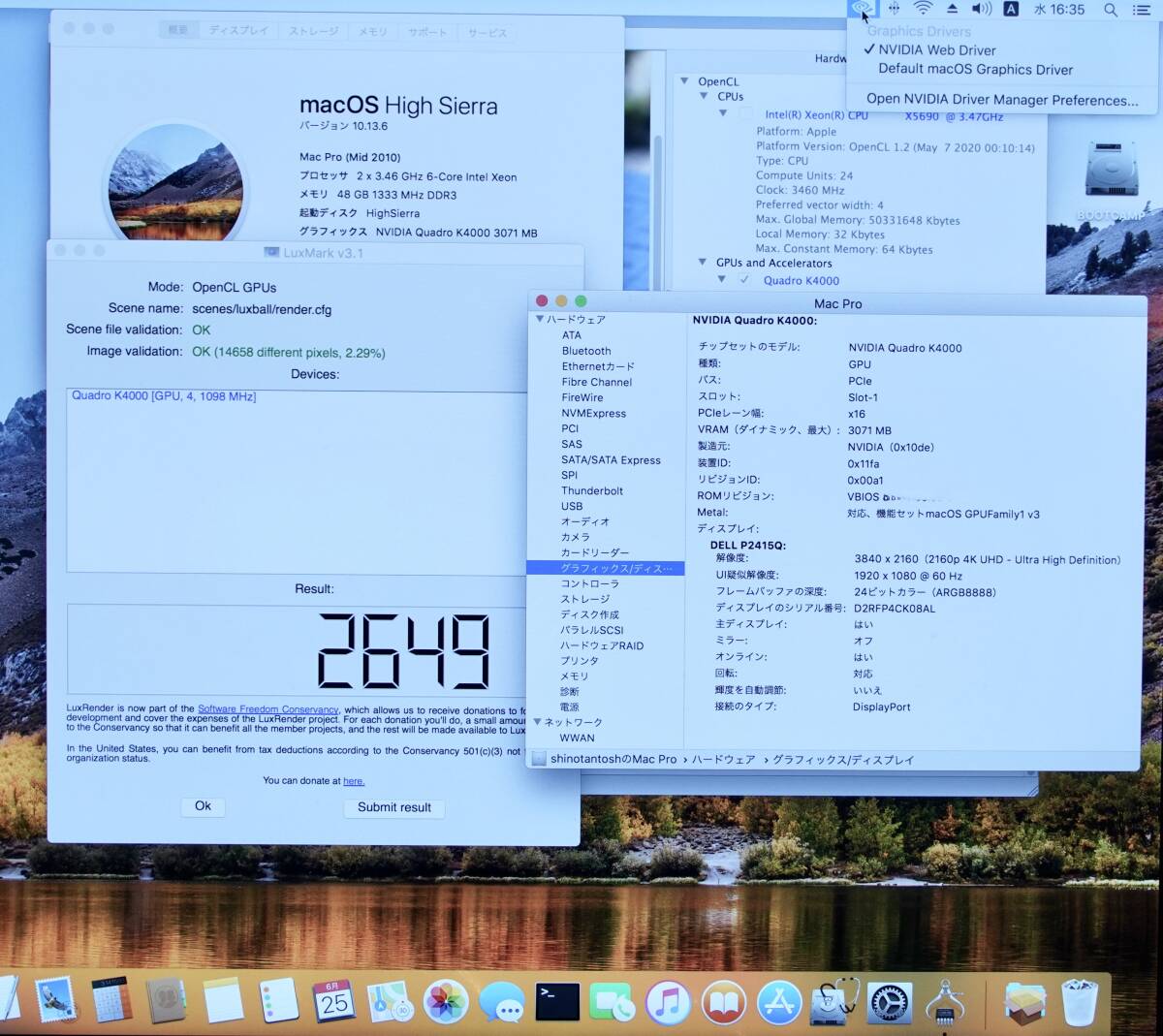The image size is (1163, 1036).
Task: Open Terminal from the dock
Action: (557, 1002)
